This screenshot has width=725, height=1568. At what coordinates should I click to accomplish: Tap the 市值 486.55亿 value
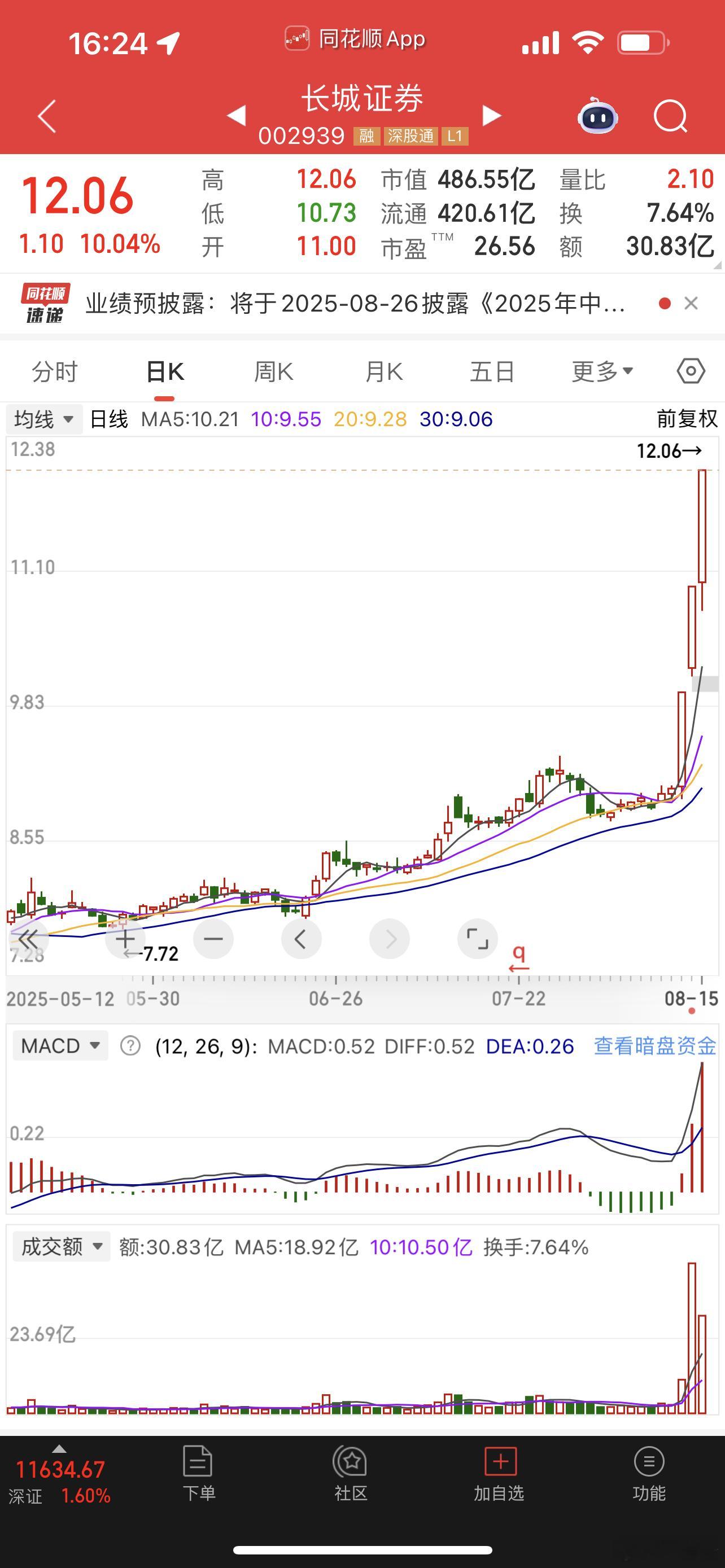(486, 179)
